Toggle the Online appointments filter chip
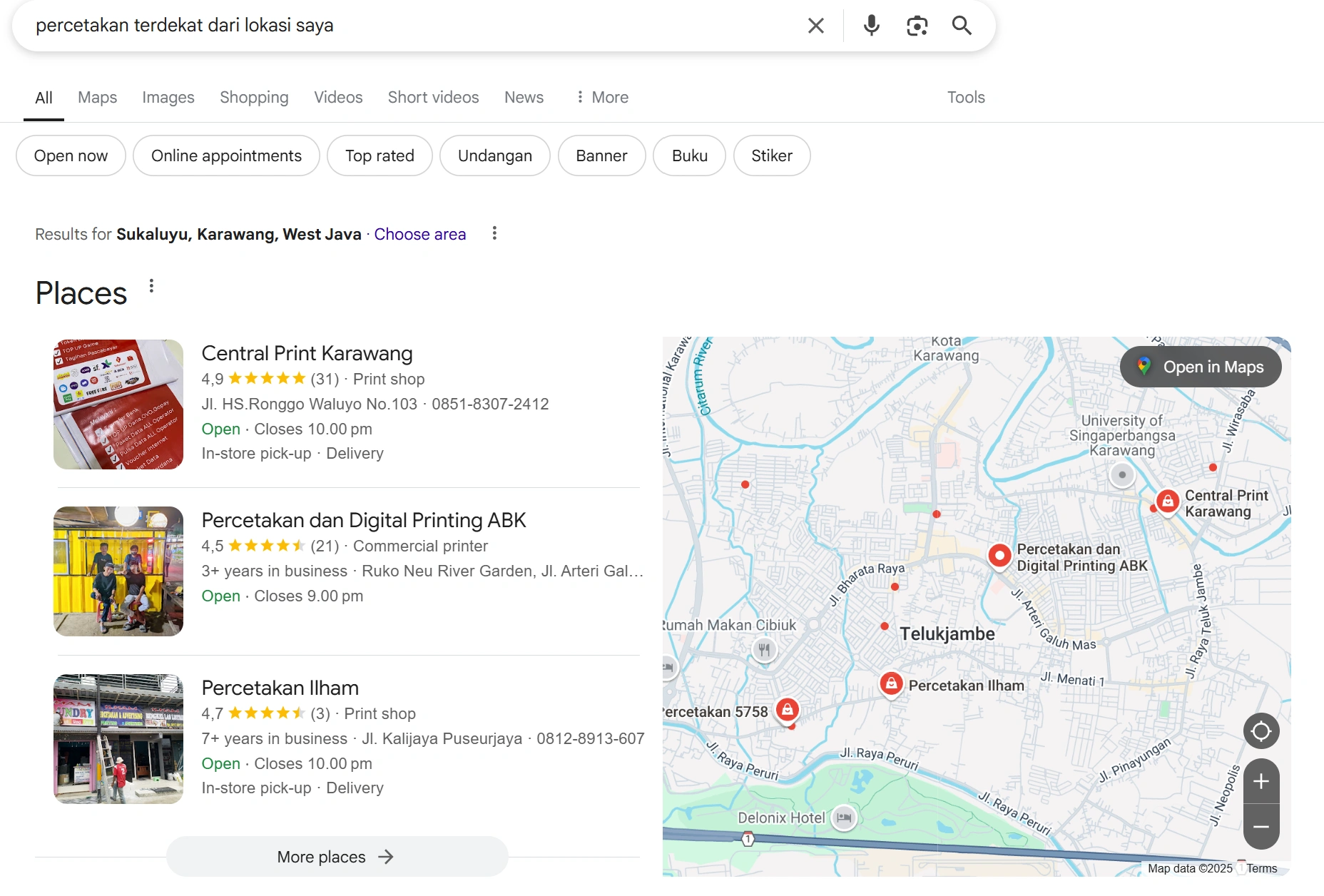This screenshot has width=1324, height=896. coord(226,156)
